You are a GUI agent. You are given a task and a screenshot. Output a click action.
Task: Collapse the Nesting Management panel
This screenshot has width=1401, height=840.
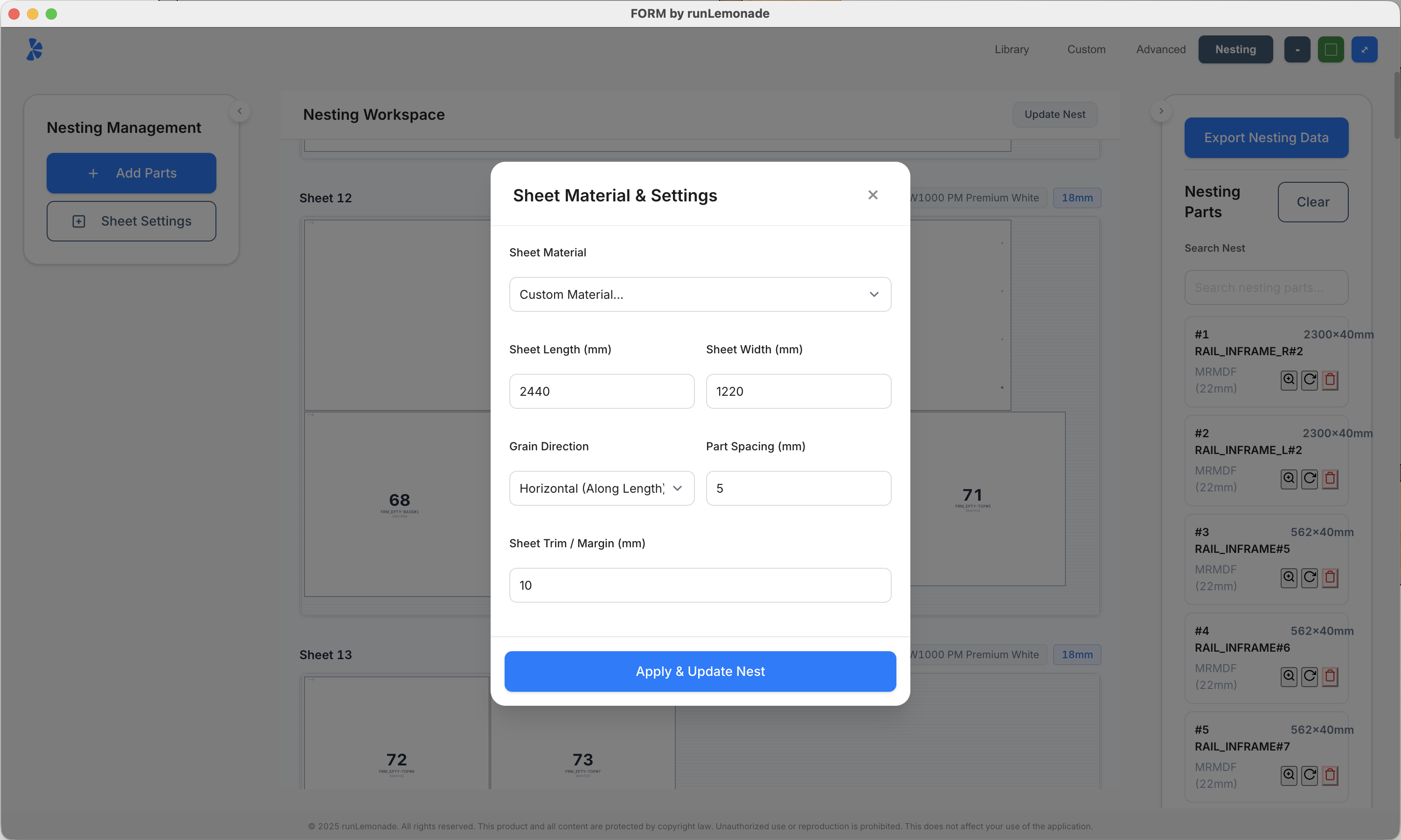click(x=239, y=111)
